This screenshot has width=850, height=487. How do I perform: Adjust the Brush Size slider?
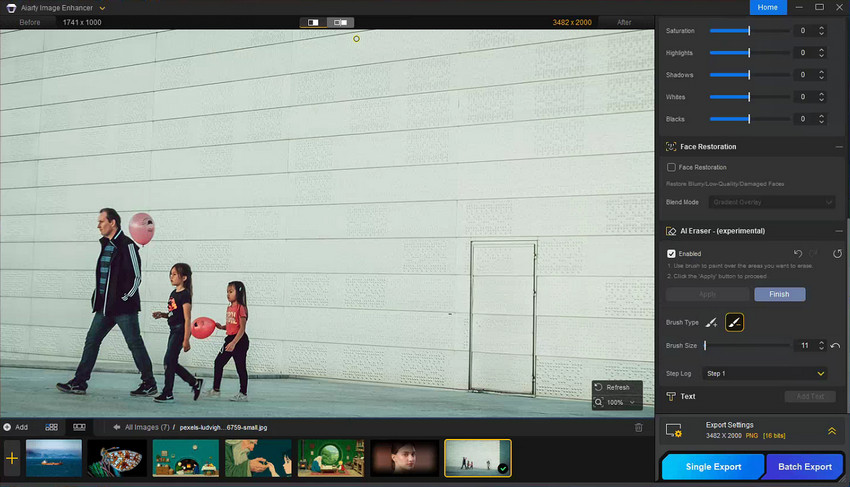click(x=747, y=345)
